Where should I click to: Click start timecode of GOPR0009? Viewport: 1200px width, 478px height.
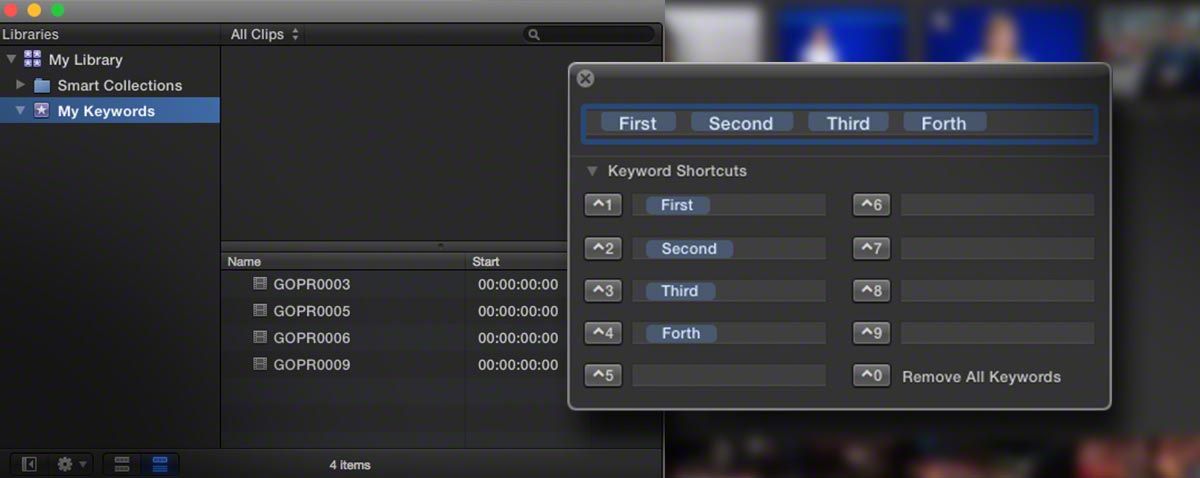[x=518, y=365]
